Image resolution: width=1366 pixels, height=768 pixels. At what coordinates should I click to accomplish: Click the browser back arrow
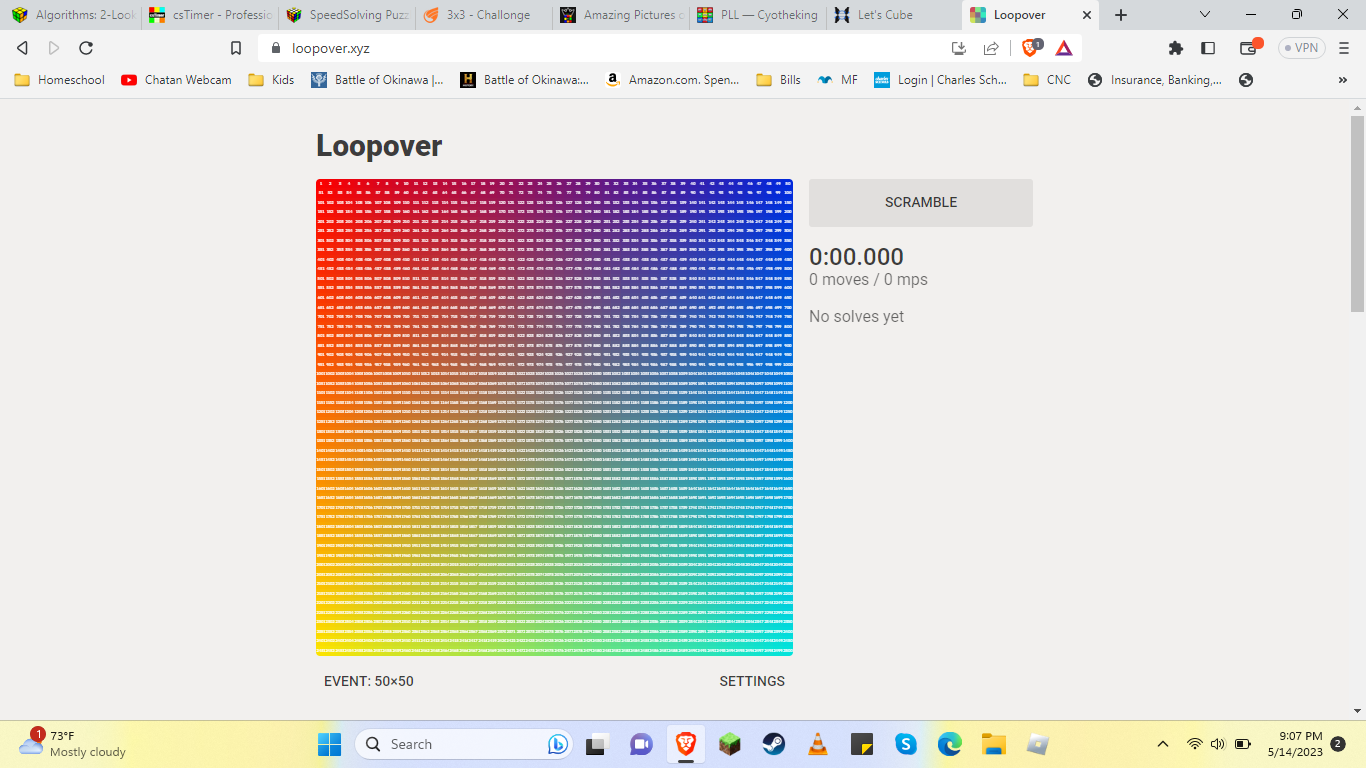point(22,48)
